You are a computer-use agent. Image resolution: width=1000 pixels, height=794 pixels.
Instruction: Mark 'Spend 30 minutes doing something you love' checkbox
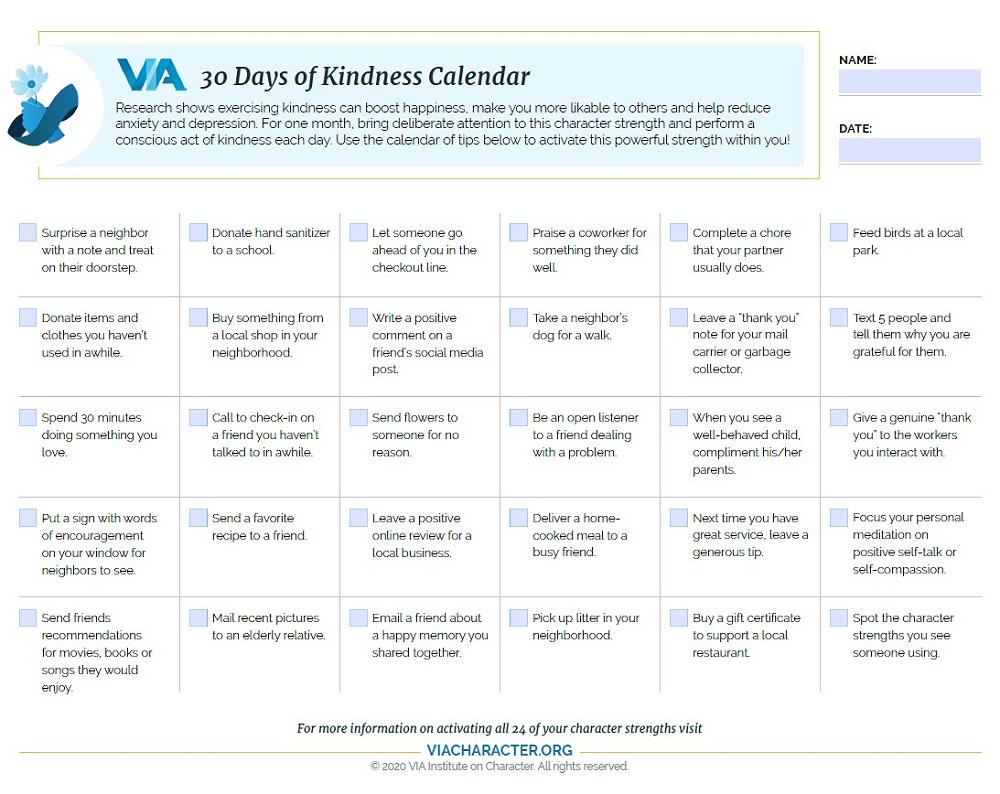(x=28, y=418)
